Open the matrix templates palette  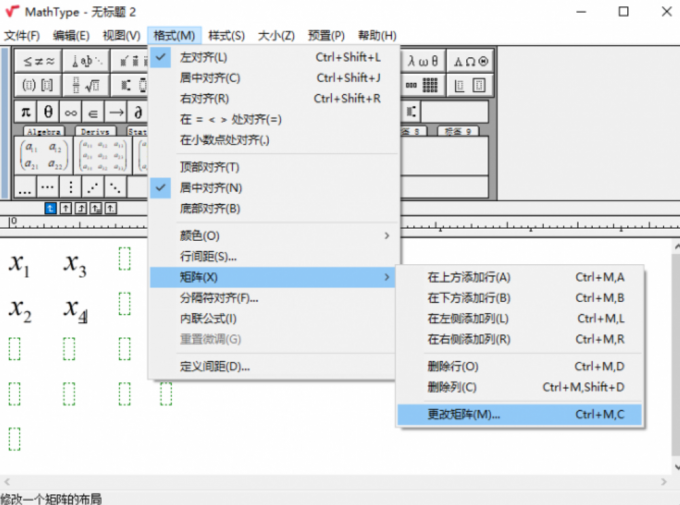coord(423,85)
